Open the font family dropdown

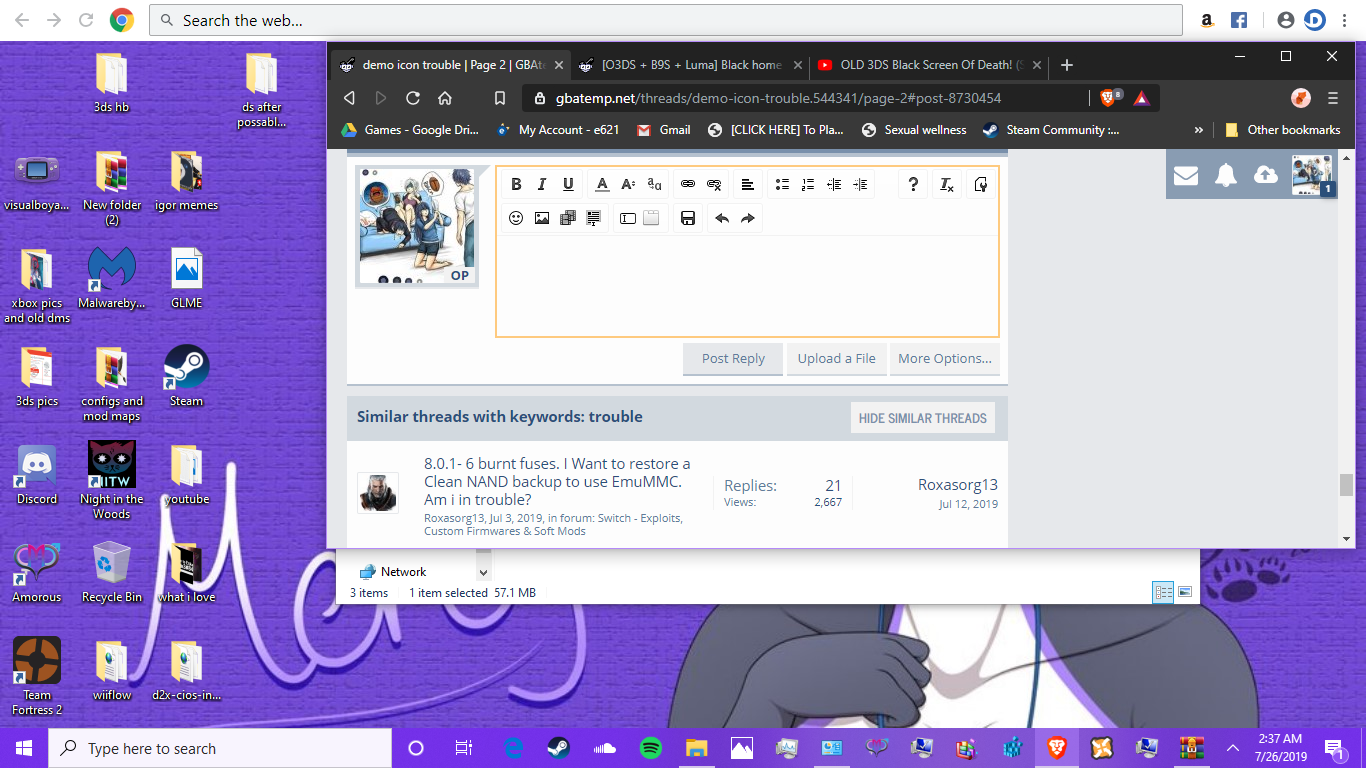(x=654, y=184)
